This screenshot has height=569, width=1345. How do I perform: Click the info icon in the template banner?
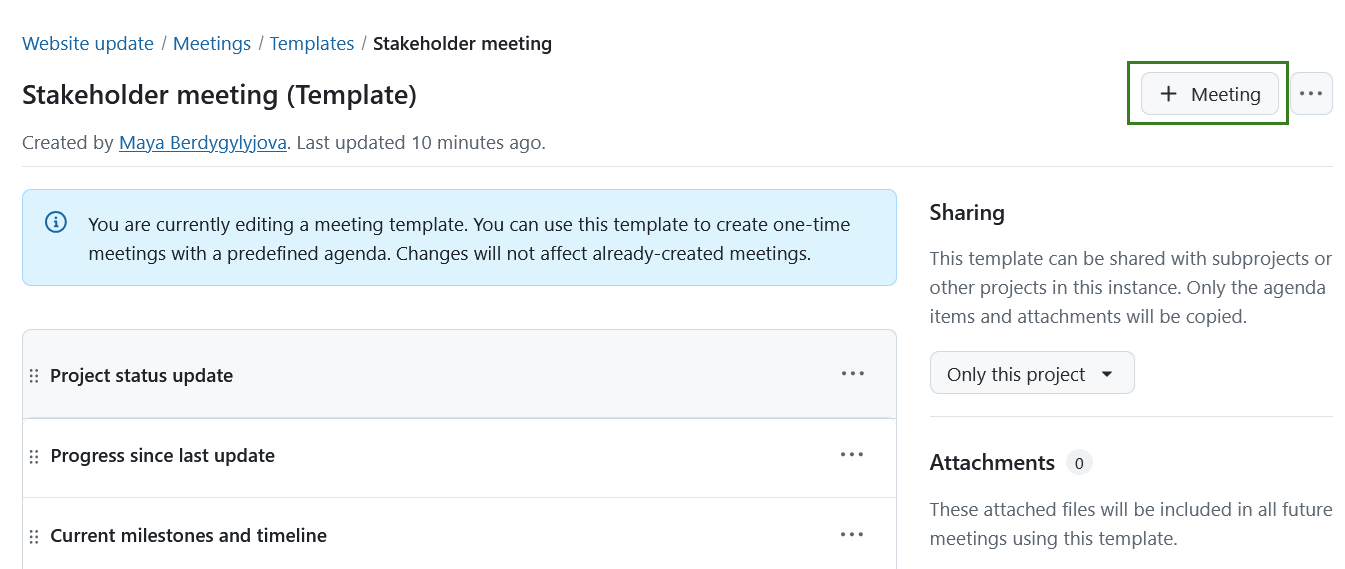[56, 222]
